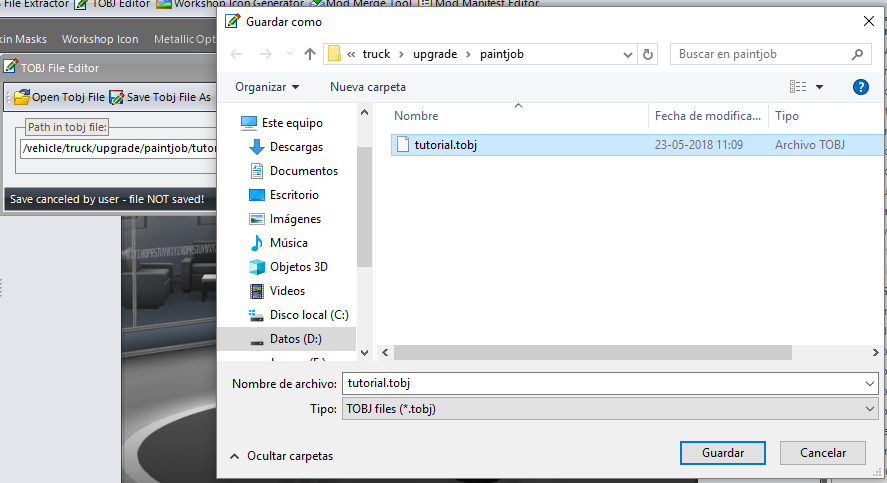Viewport: 887px width, 483px height.
Task: Open Música folder in sidebar
Action: pos(289,243)
